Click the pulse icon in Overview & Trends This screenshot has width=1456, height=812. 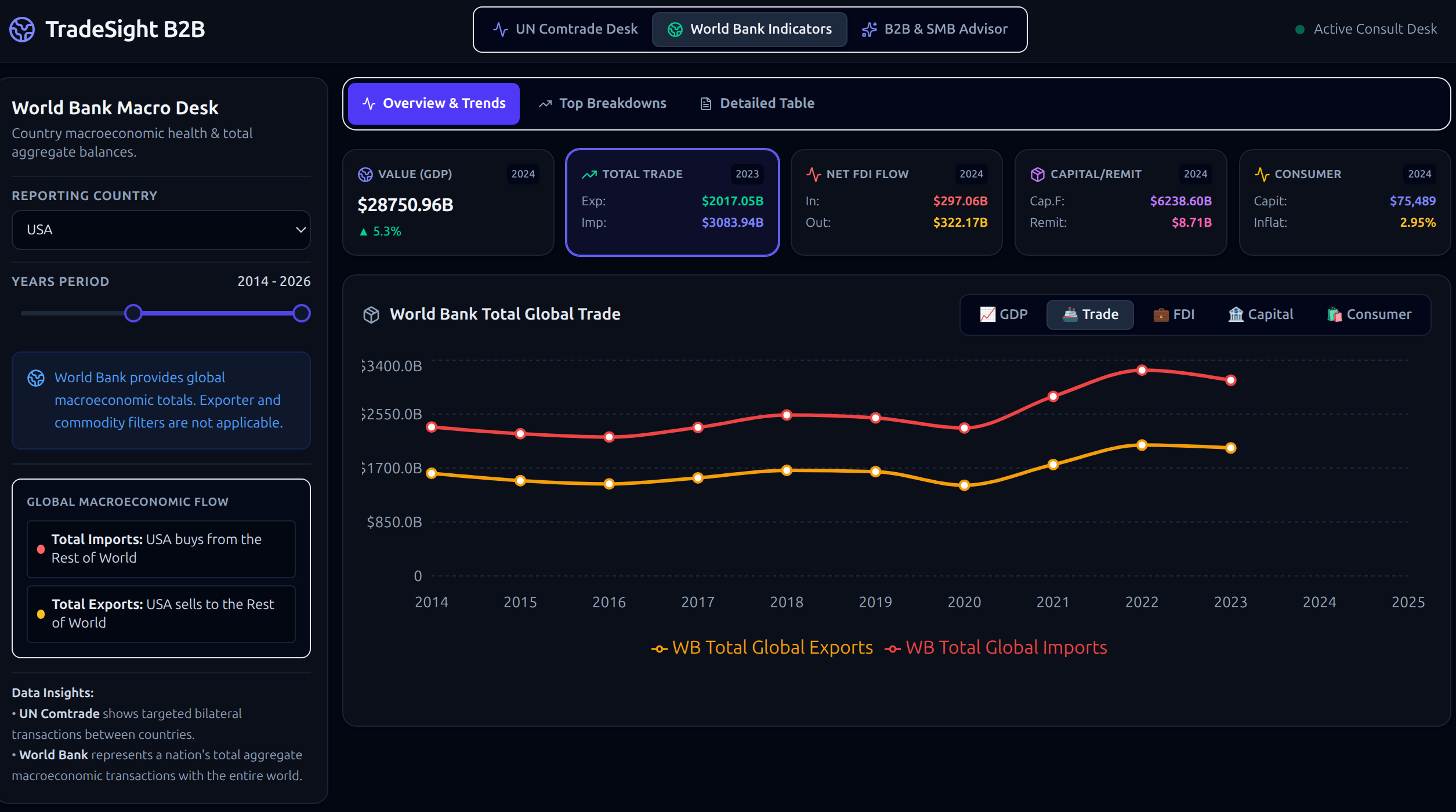pos(369,103)
